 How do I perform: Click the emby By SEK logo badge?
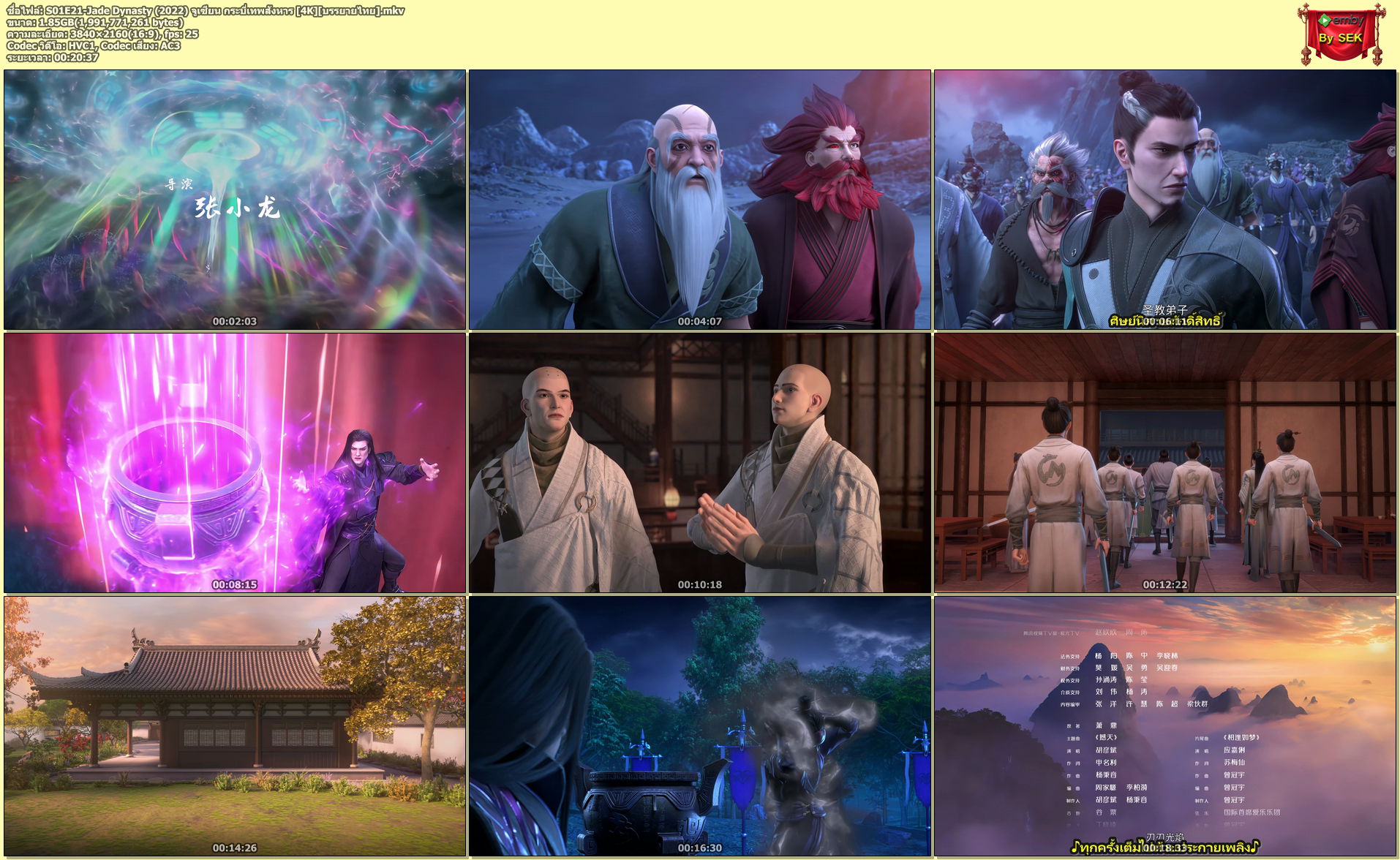click(1341, 34)
